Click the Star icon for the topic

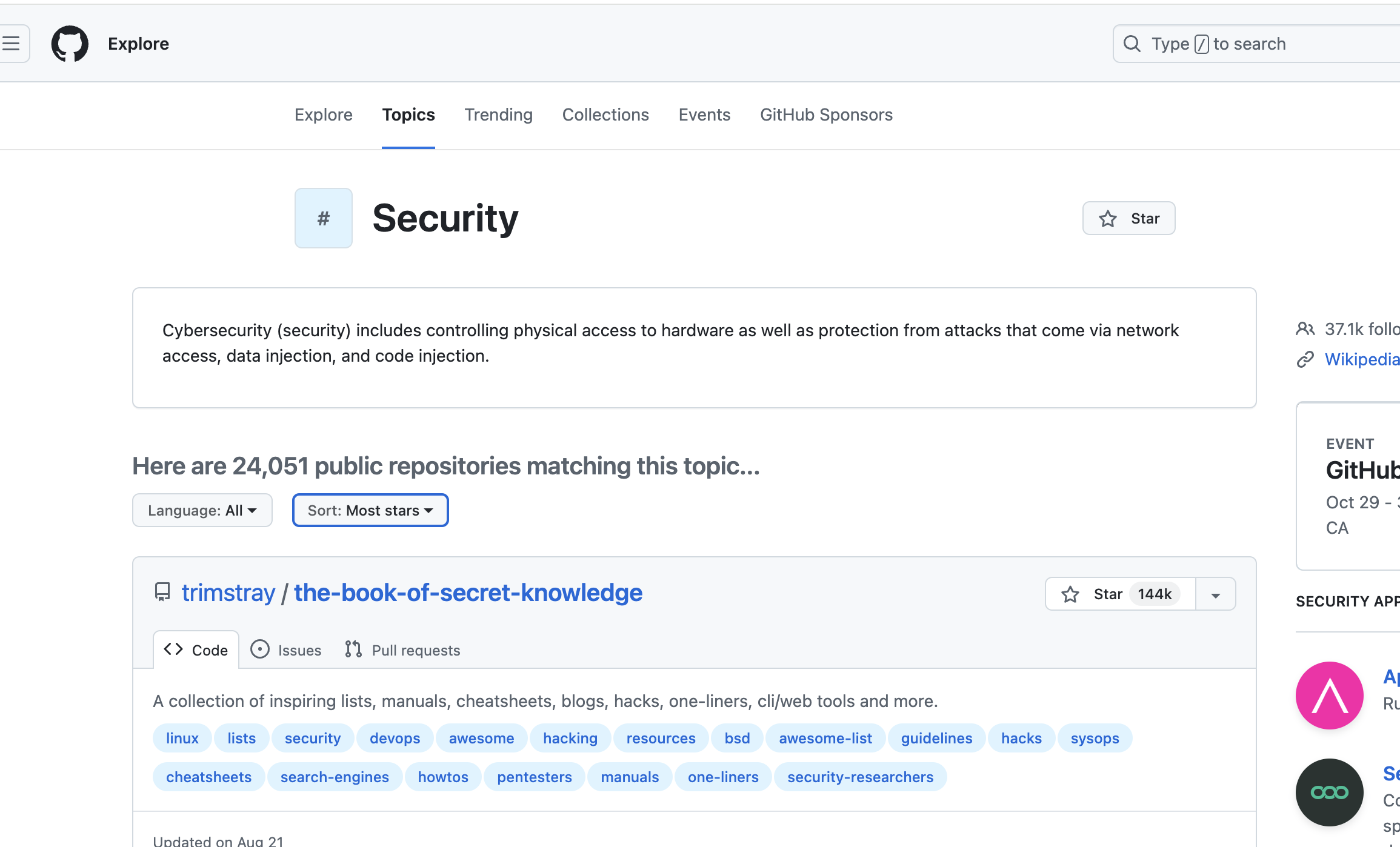pyautogui.click(x=1107, y=218)
